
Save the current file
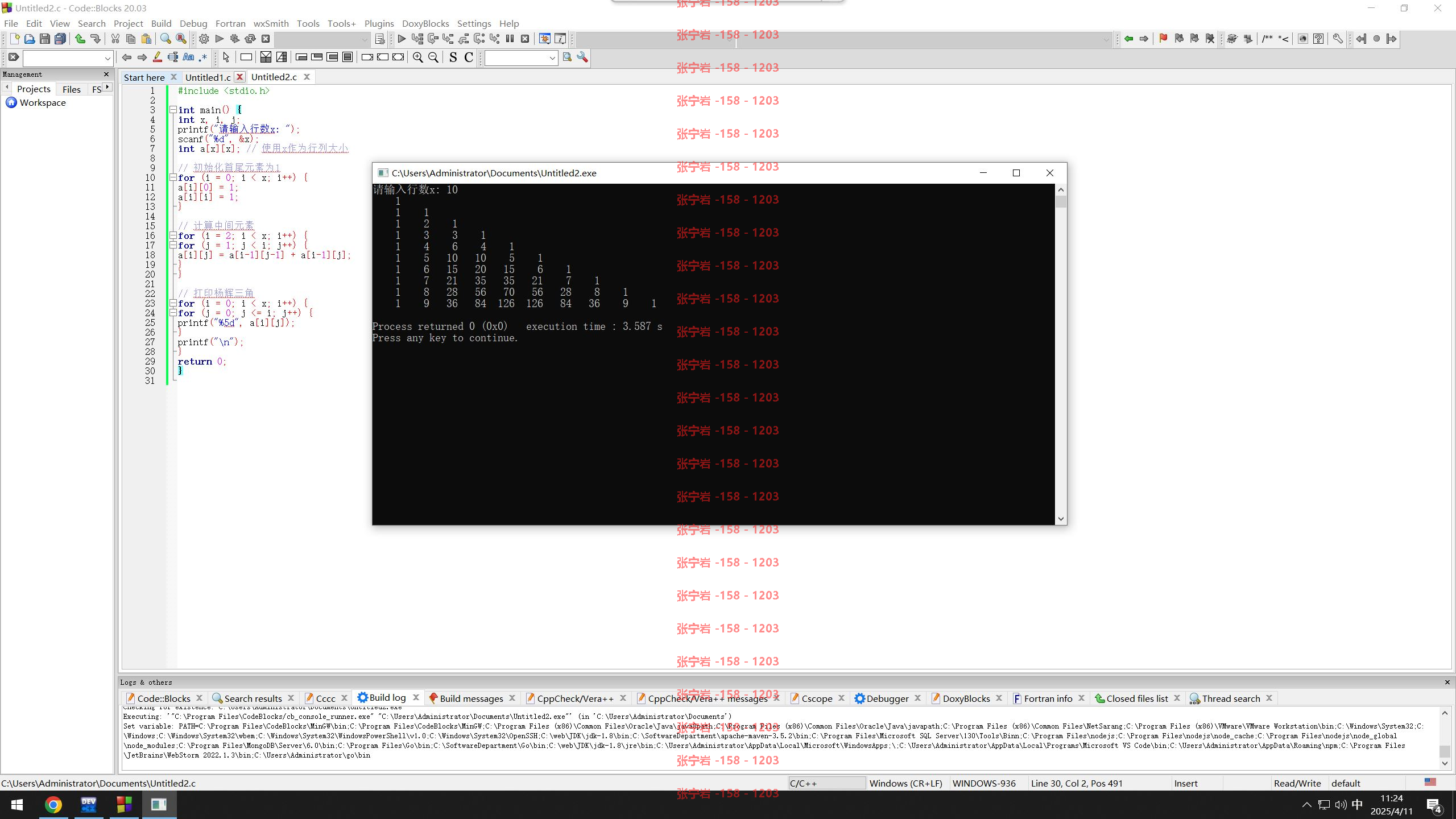tap(45, 39)
